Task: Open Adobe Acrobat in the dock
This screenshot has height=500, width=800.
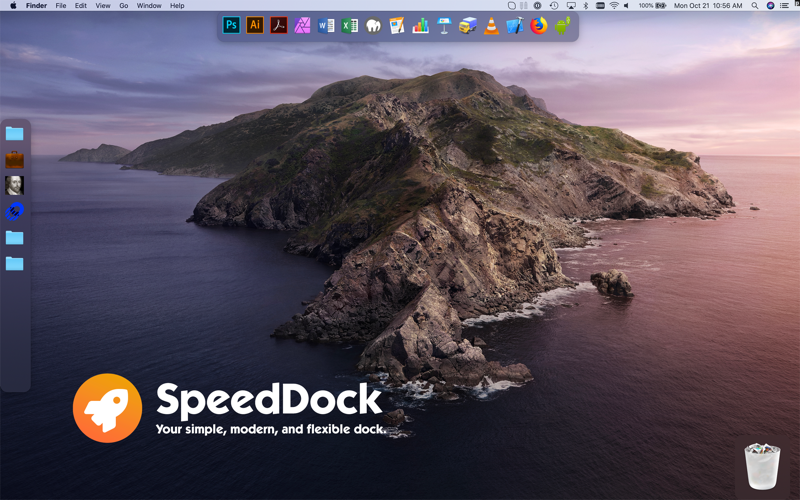Action: click(278, 26)
